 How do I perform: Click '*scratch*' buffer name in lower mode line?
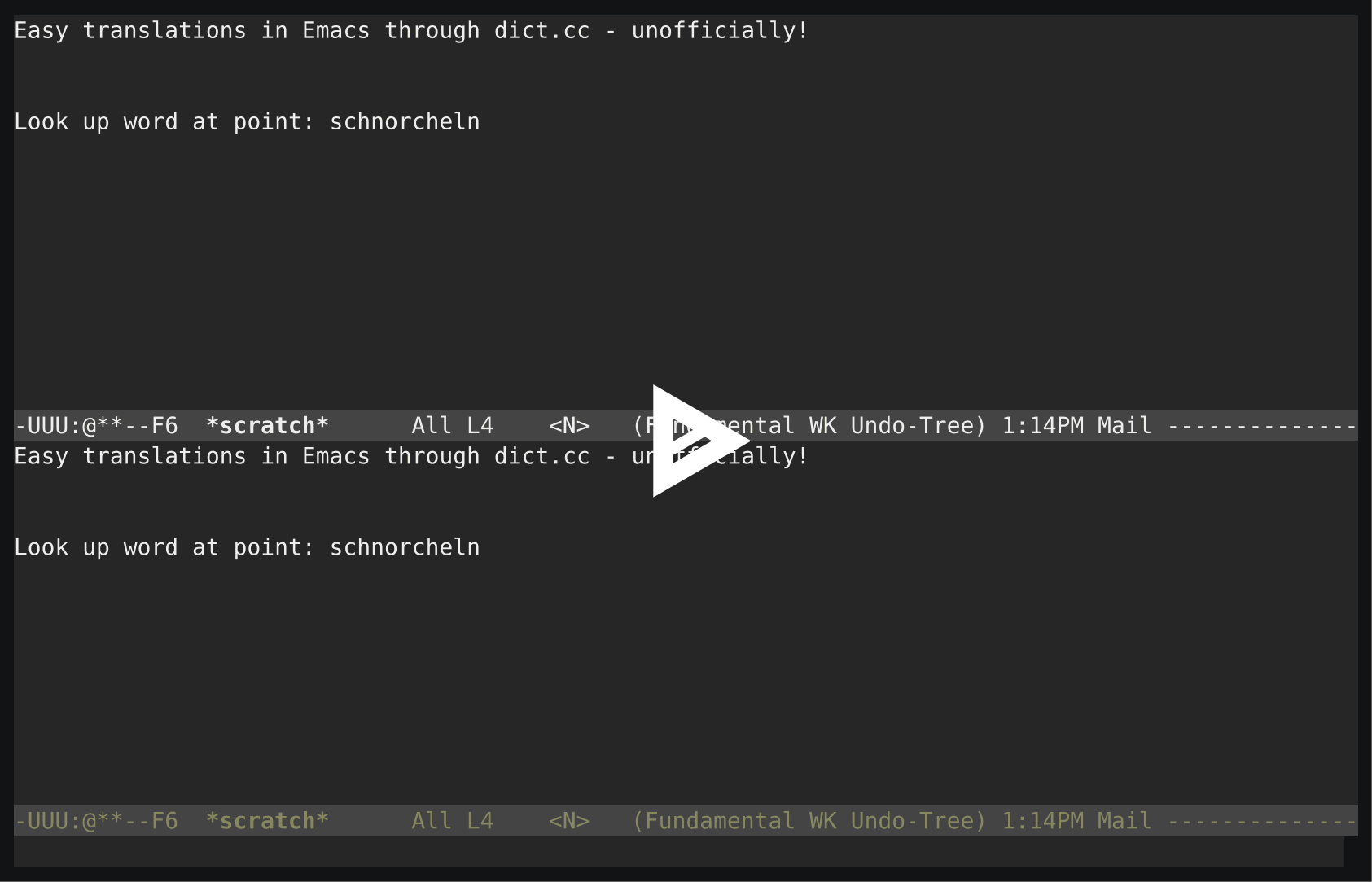267,821
